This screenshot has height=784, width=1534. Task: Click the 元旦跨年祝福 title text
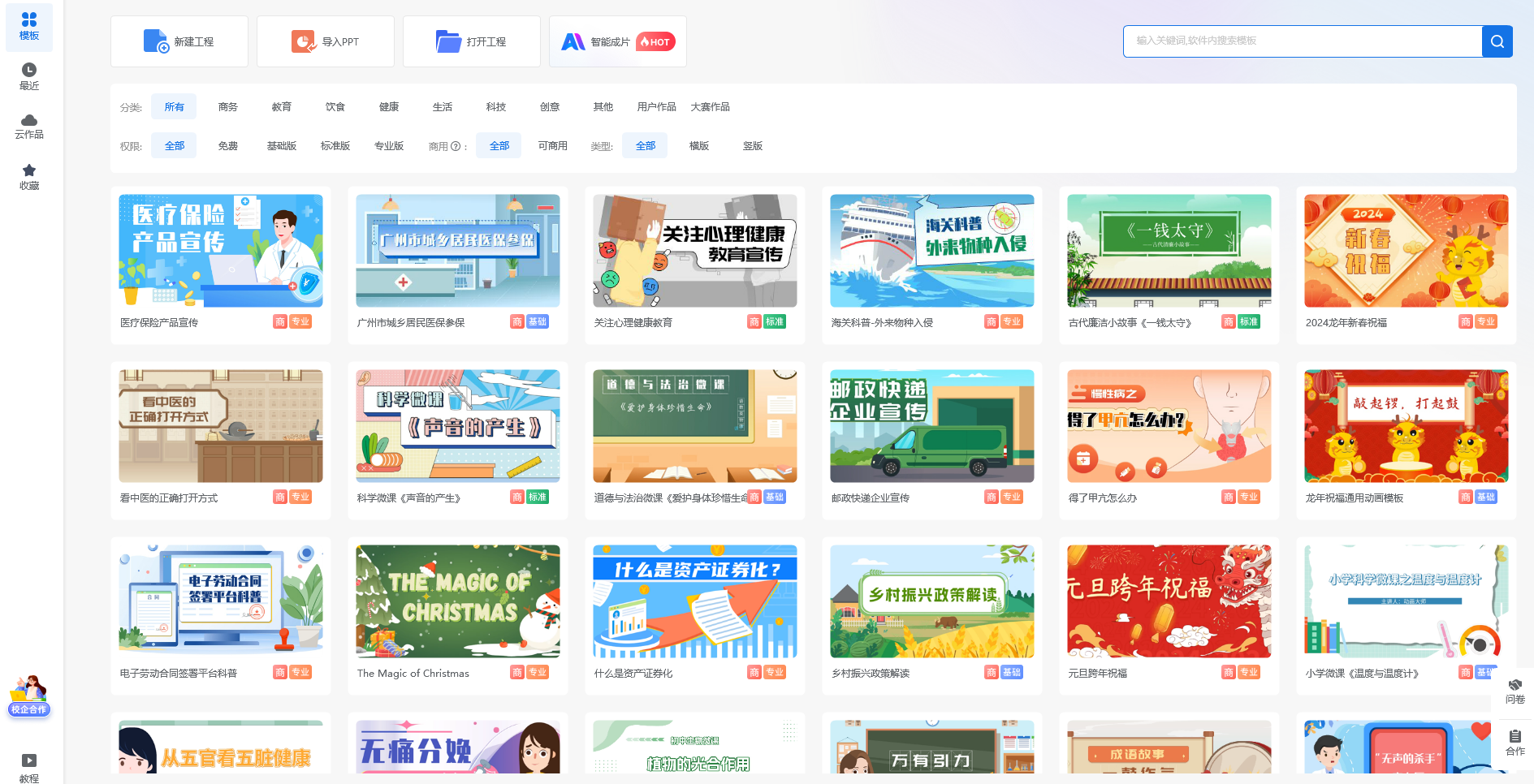tap(1098, 674)
